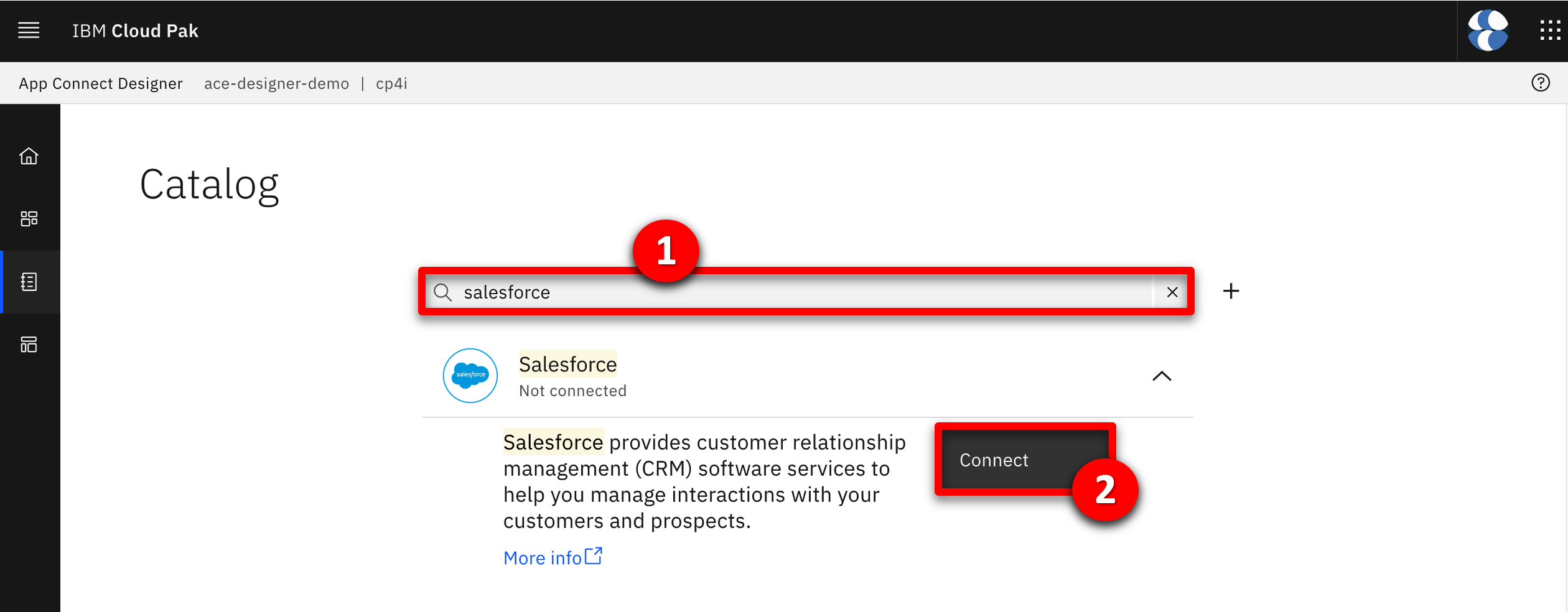The image size is (1568, 612).
Task: Click the Connect button
Action: click(1025, 460)
